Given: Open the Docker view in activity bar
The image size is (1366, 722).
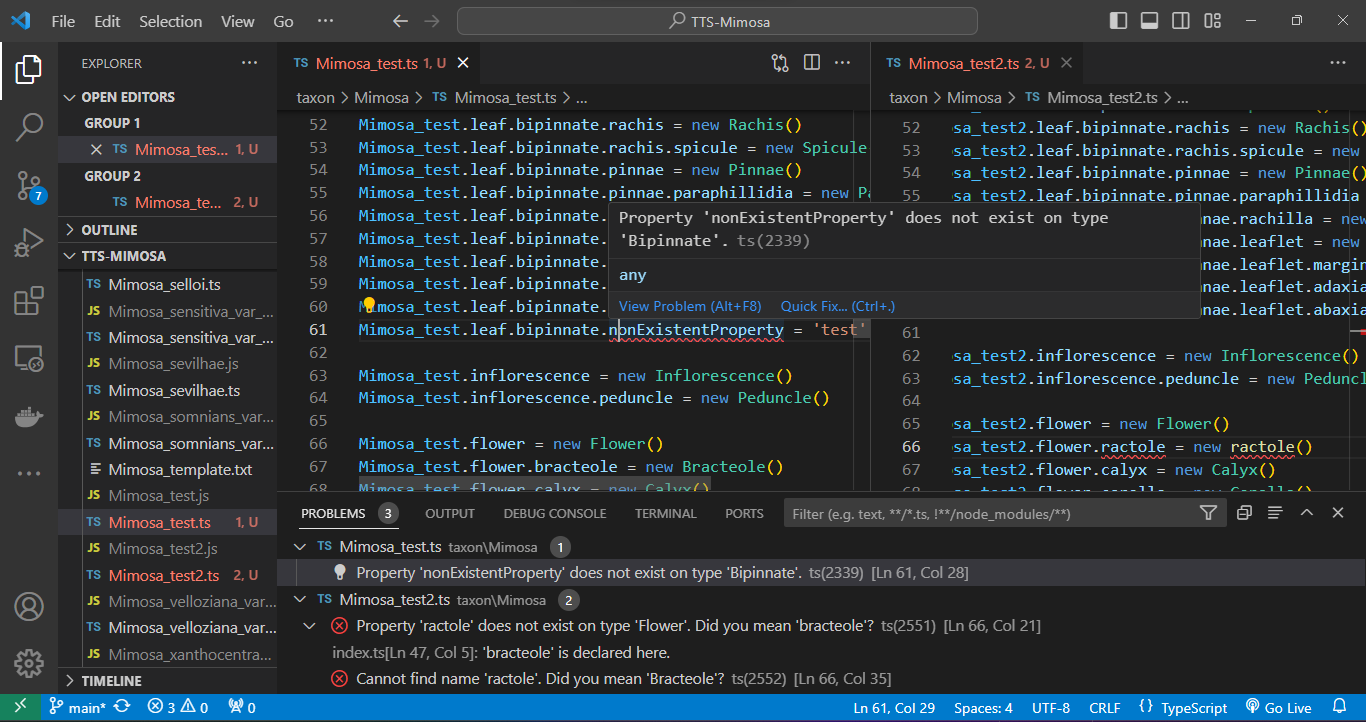Looking at the screenshot, I should tap(29, 415).
